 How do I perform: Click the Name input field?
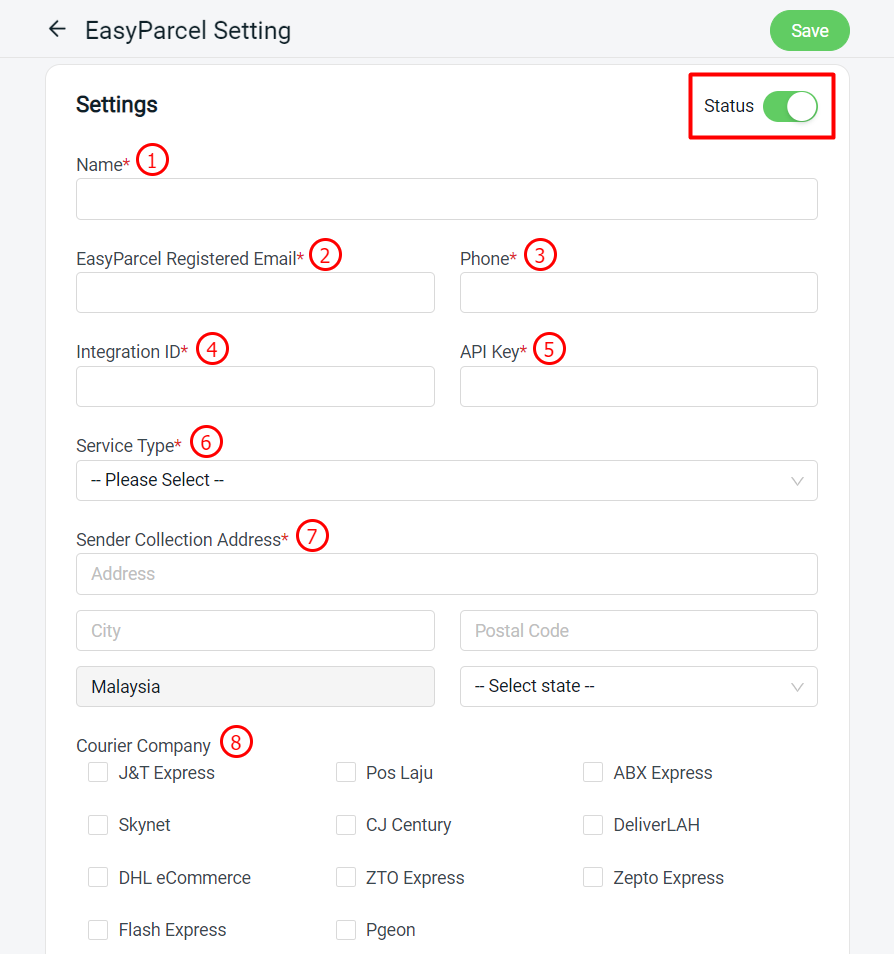click(x=447, y=199)
